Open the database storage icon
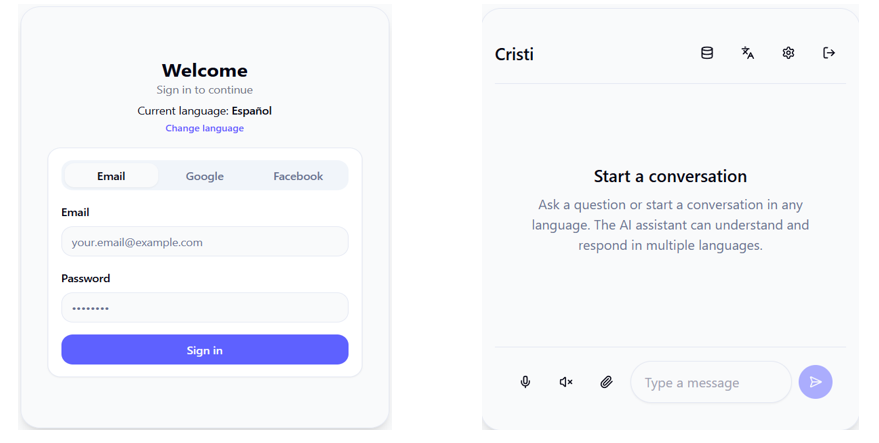Screen dimensions: 879x443 coord(707,53)
